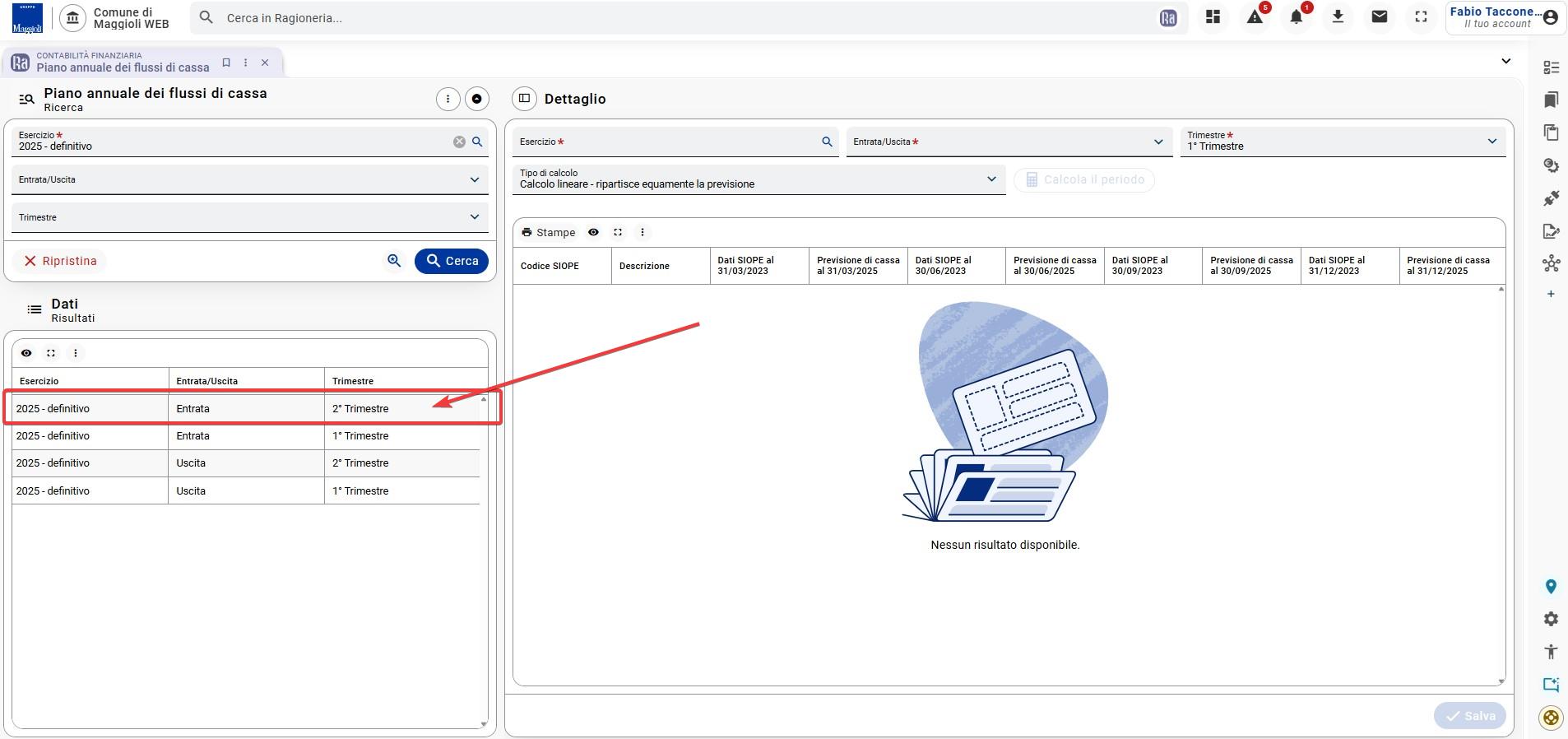Select the Uscita 1° Trimestre row
Image resolution: width=1568 pixels, height=739 pixels.
click(247, 490)
